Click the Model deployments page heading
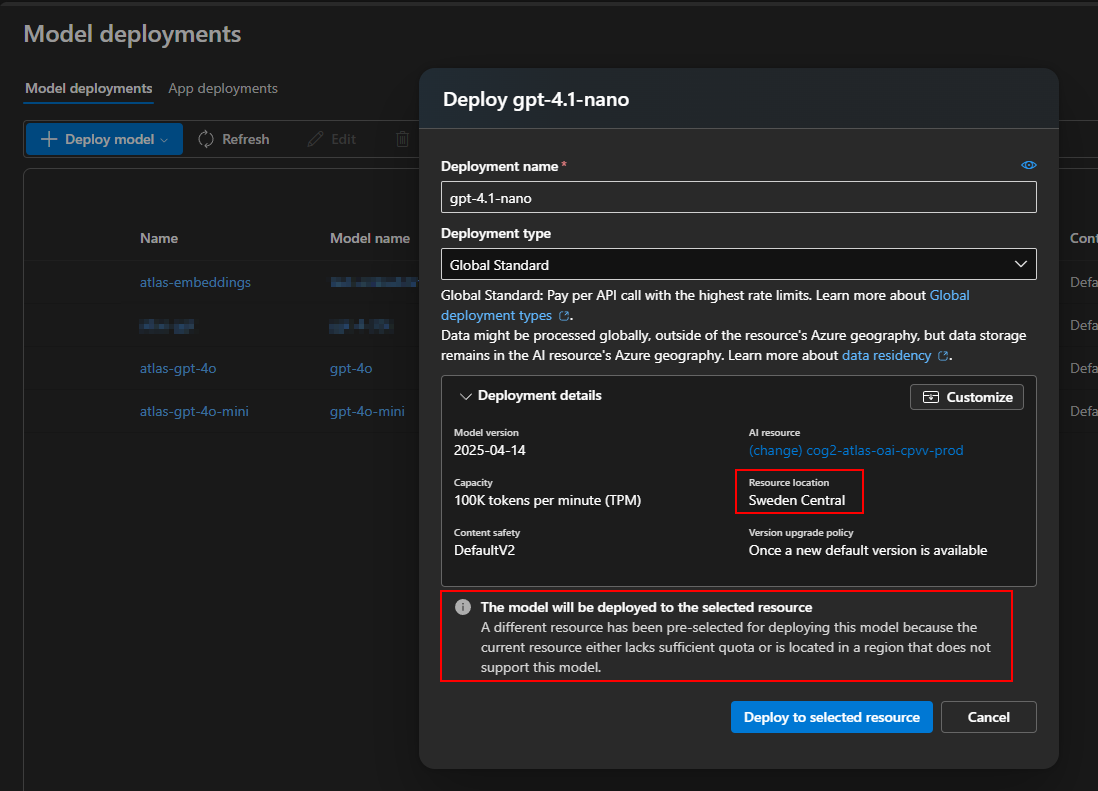Viewport: 1098px width, 791px height. coord(132,34)
